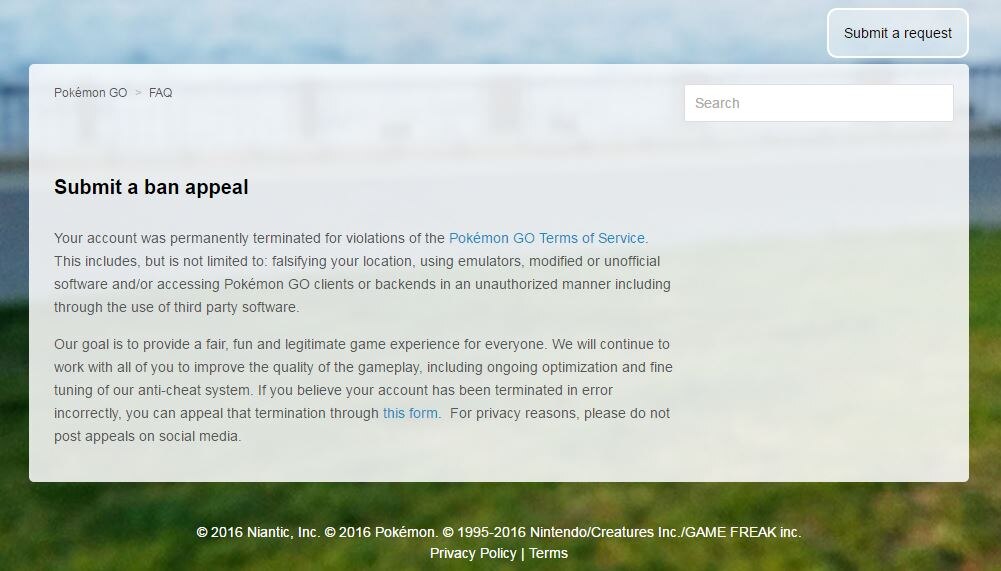Screen dimensions: 1001x571
Task: Click the Submit a request button
Action: click(897, 33)
